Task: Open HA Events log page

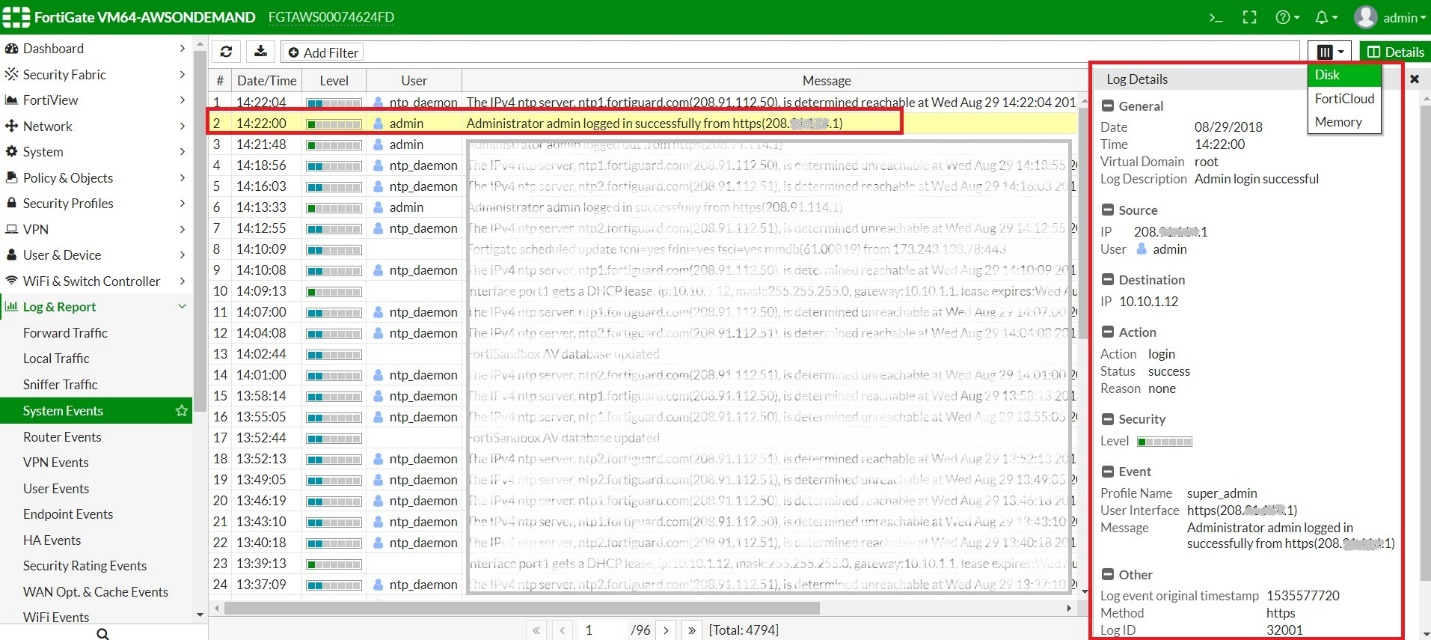Action: [x=52, y=540]
